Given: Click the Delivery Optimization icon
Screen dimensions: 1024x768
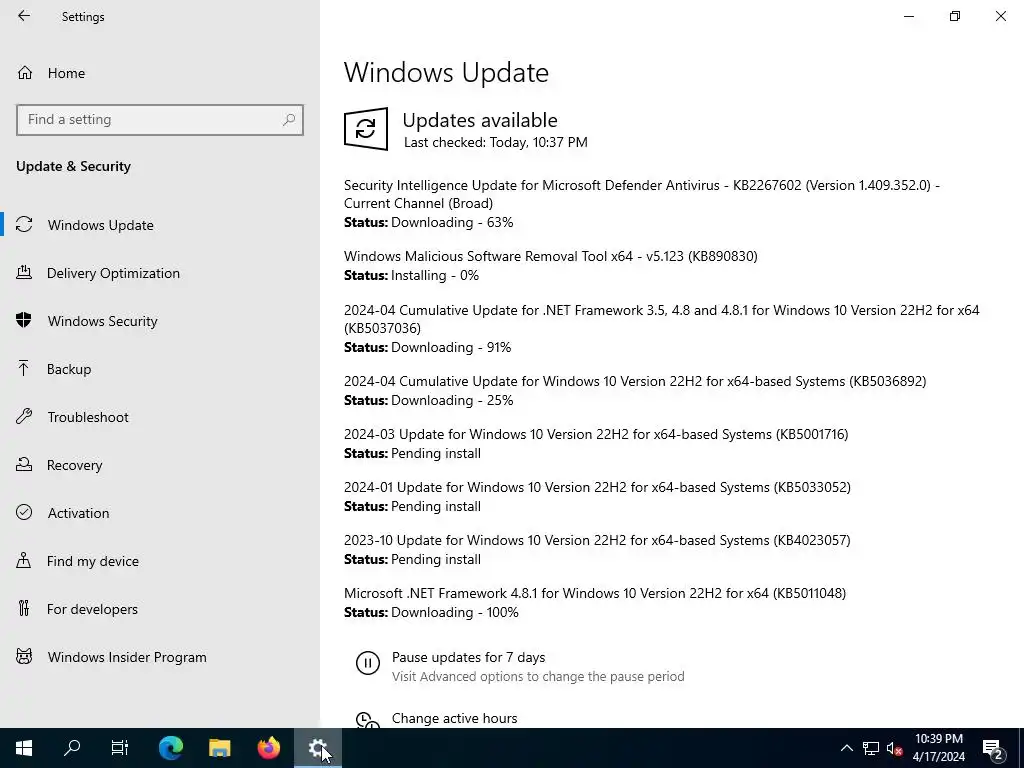Looking at the screenshot, I should [x=24, y=272].
